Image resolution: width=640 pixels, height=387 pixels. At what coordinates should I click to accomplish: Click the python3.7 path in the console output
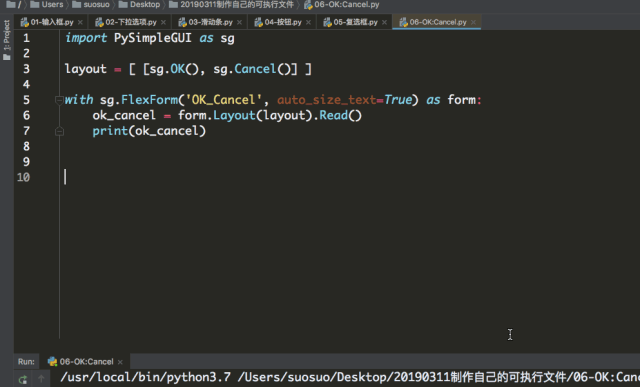click(x=146, y=377)
